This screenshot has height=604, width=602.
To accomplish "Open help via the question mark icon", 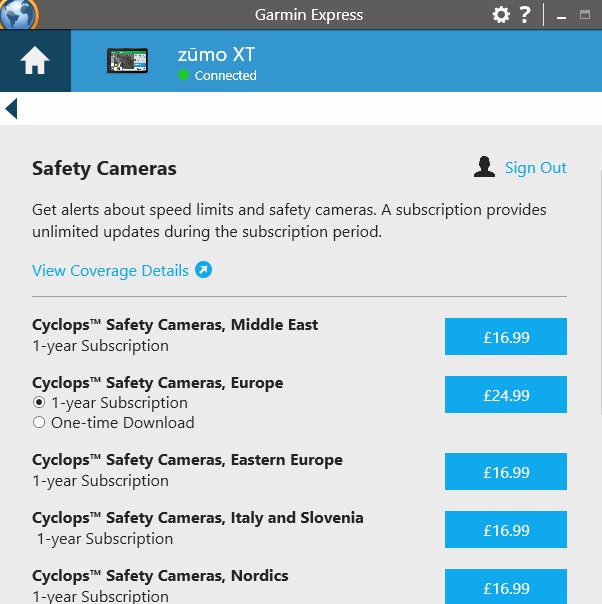I will [525, 15].
